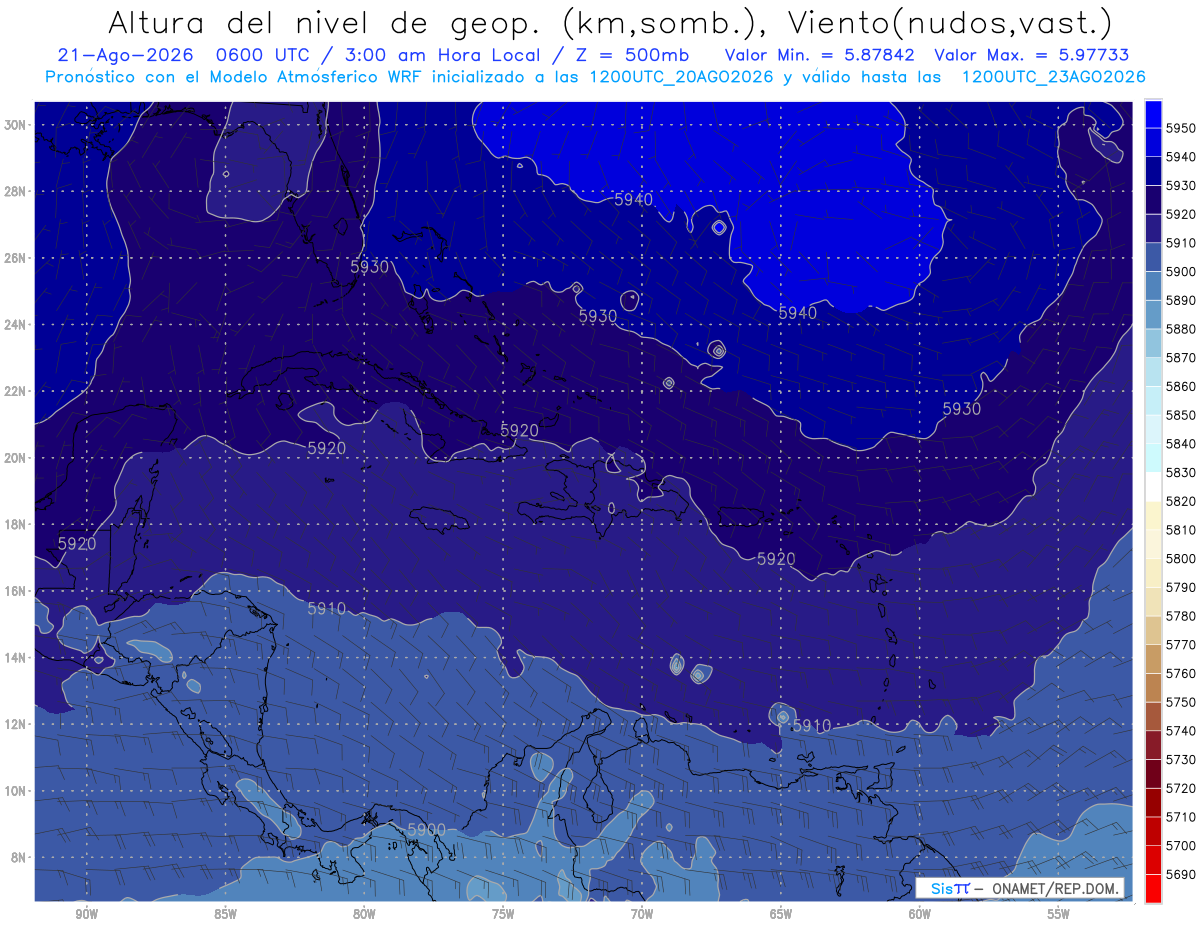Click the '90W' longitude axis label
This screenshot has height=927, width=1200.
click(x=86, y=916)
